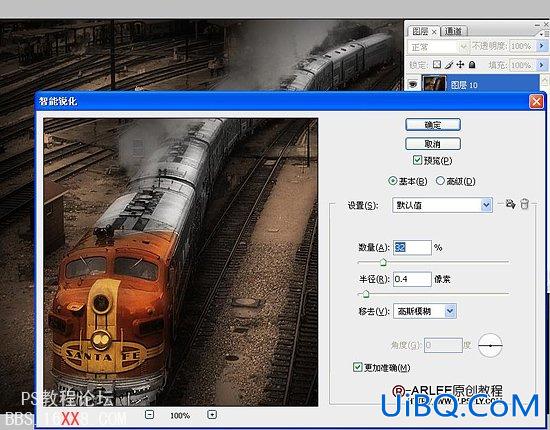
Task: Switch to the 通道 tab
Action: (x=453, y=32)
